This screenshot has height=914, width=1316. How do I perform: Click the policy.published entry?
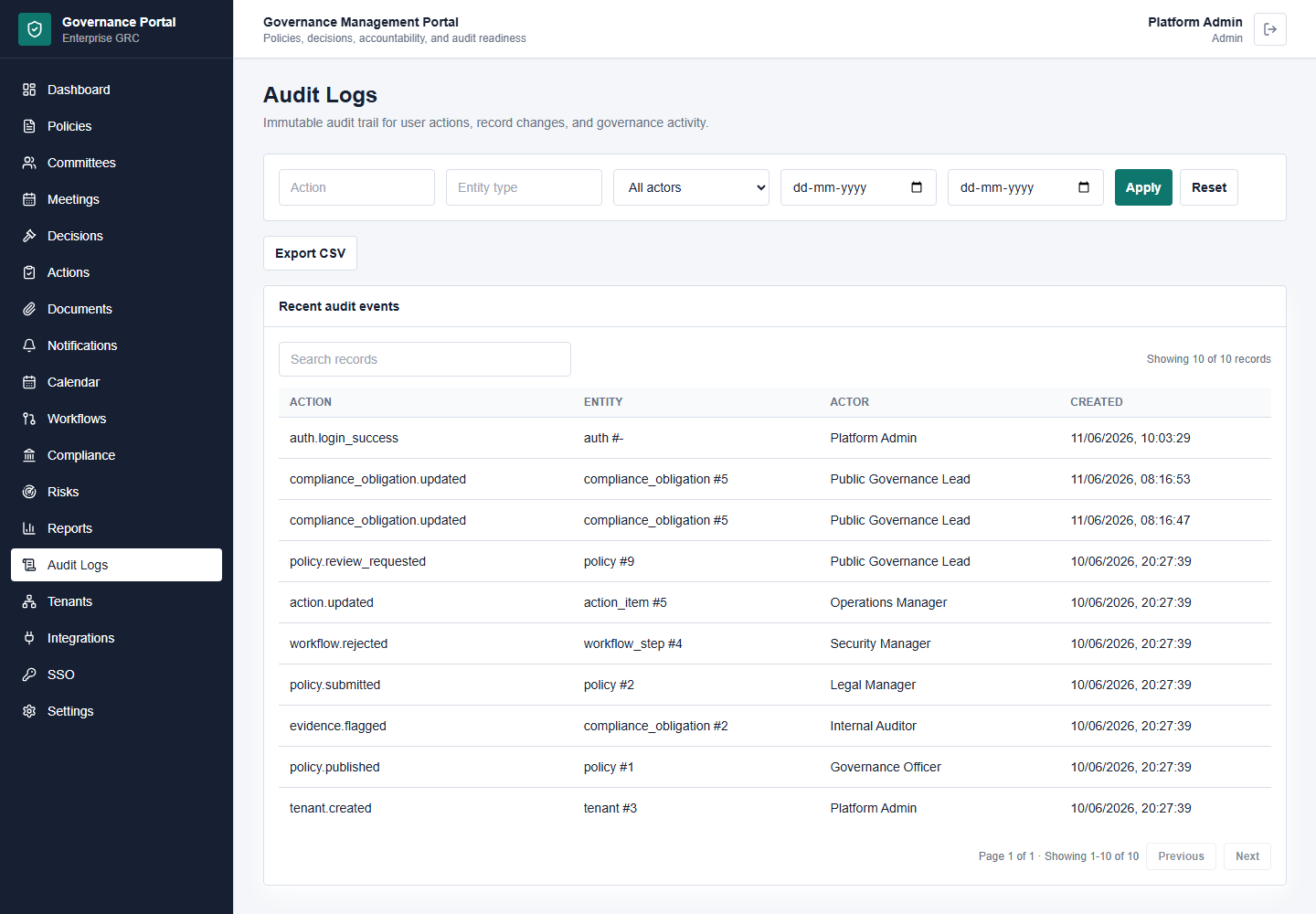[x=334, y=767]
